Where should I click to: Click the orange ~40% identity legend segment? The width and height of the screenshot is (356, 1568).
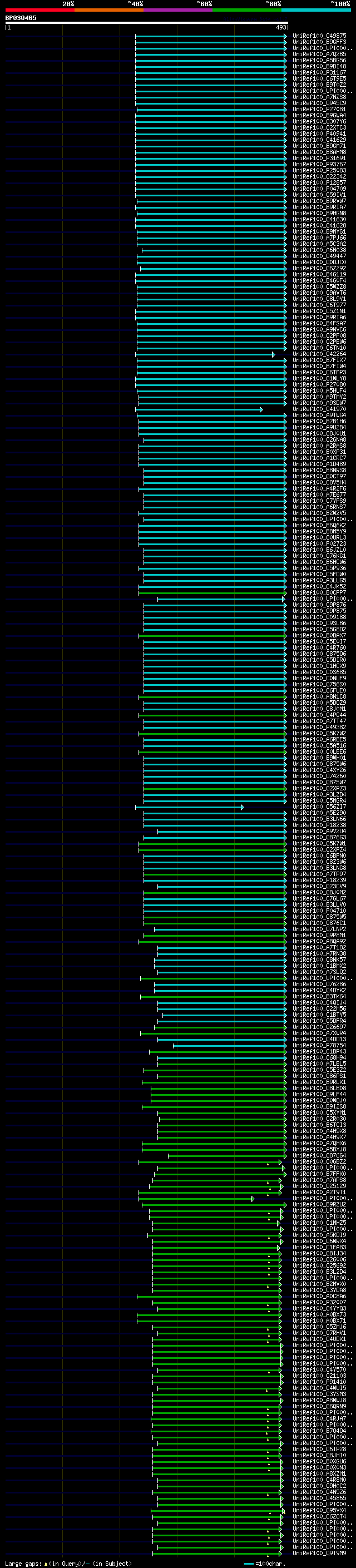(109, 10)
